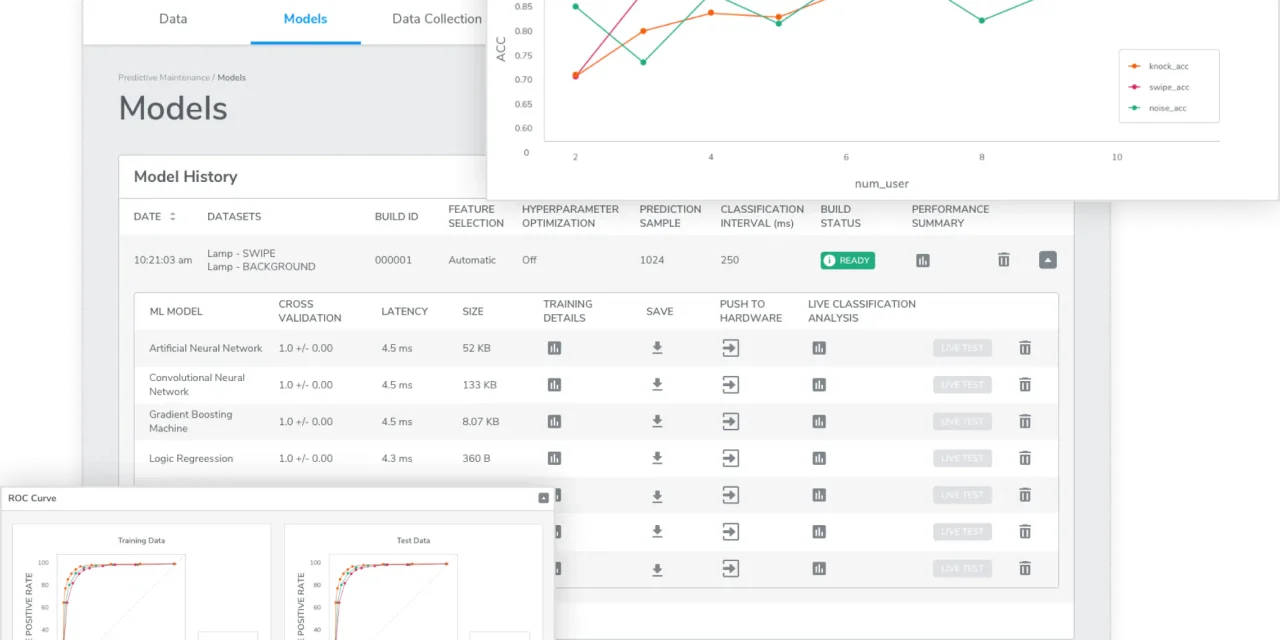This screenshot has width=1280, height=640.
Task: Toggle knock_acc series in chart legend
Action: [1159, 66]
